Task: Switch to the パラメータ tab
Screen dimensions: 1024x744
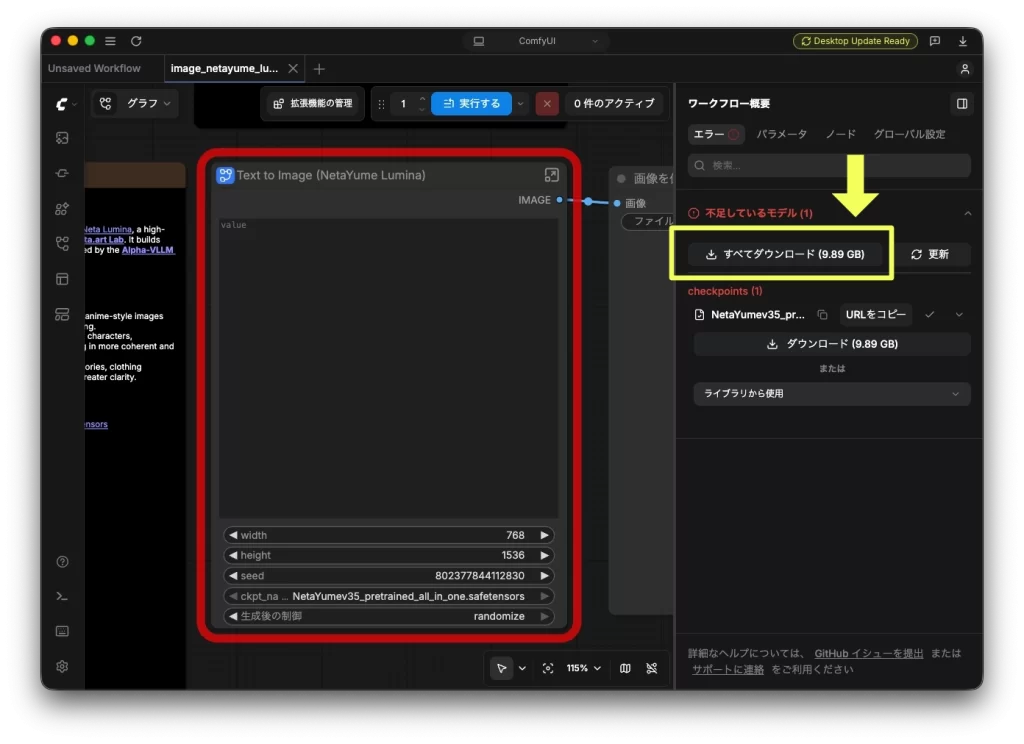Action: pyautogui.click(x=781, y=134)
